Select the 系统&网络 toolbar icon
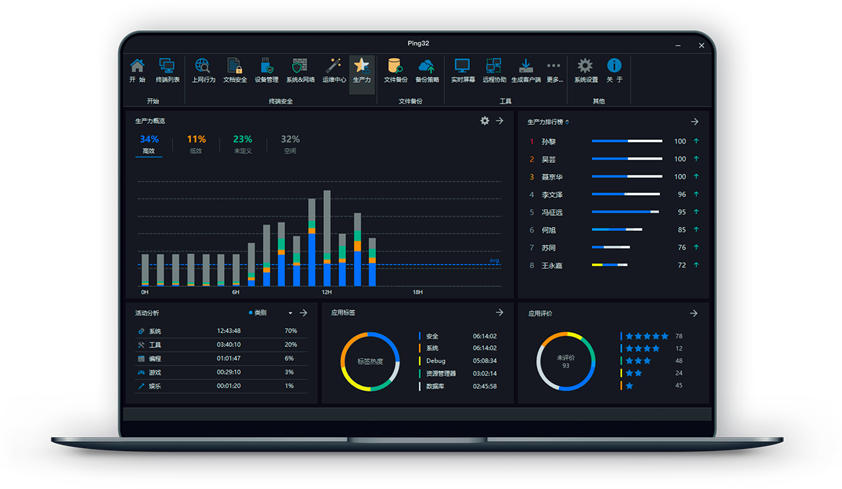842x489 pixels. [x=299, y=67]
